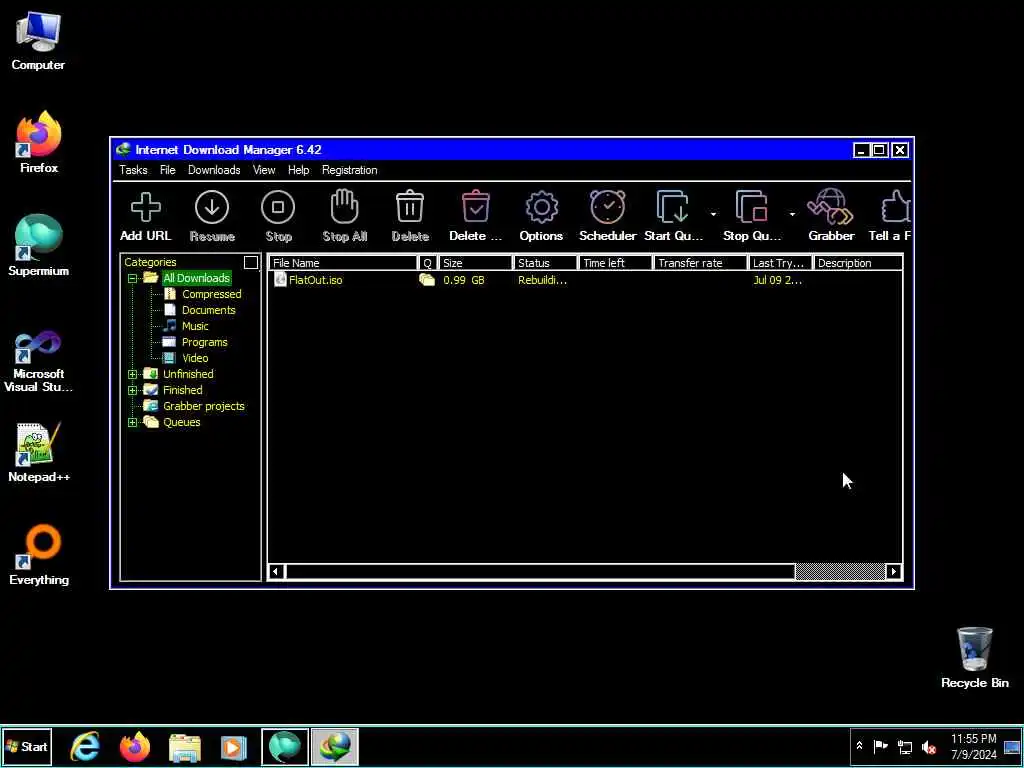This screenshot has width=1024, height=768.
Task: Click the Jul 09 last try cell
Action: (777, 280)
